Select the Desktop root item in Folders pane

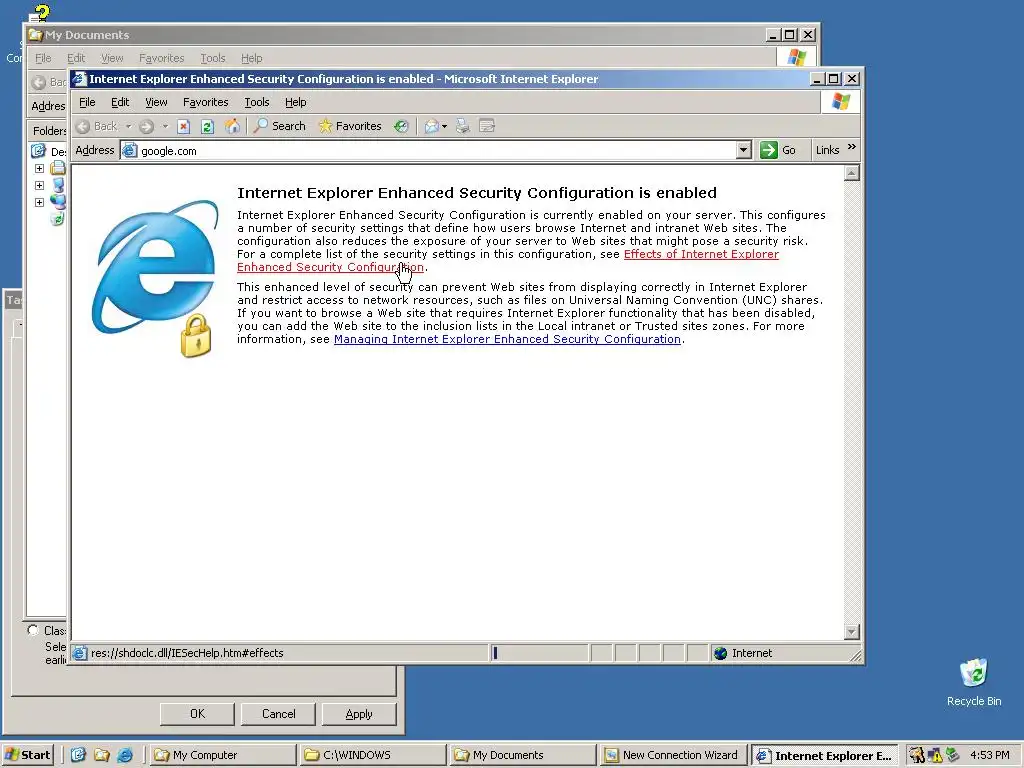(48, 151)
